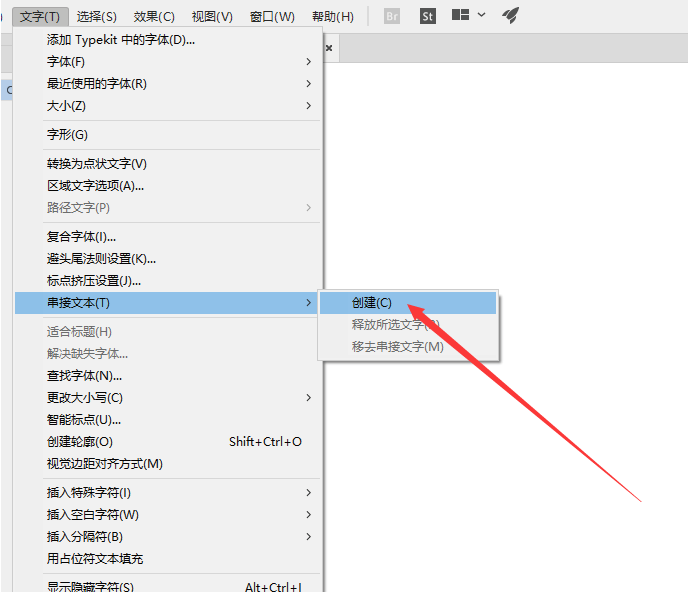This screenshot has width=689, height=594.
Task: Open the 帮助(H) menu
Action: point(333,17)
